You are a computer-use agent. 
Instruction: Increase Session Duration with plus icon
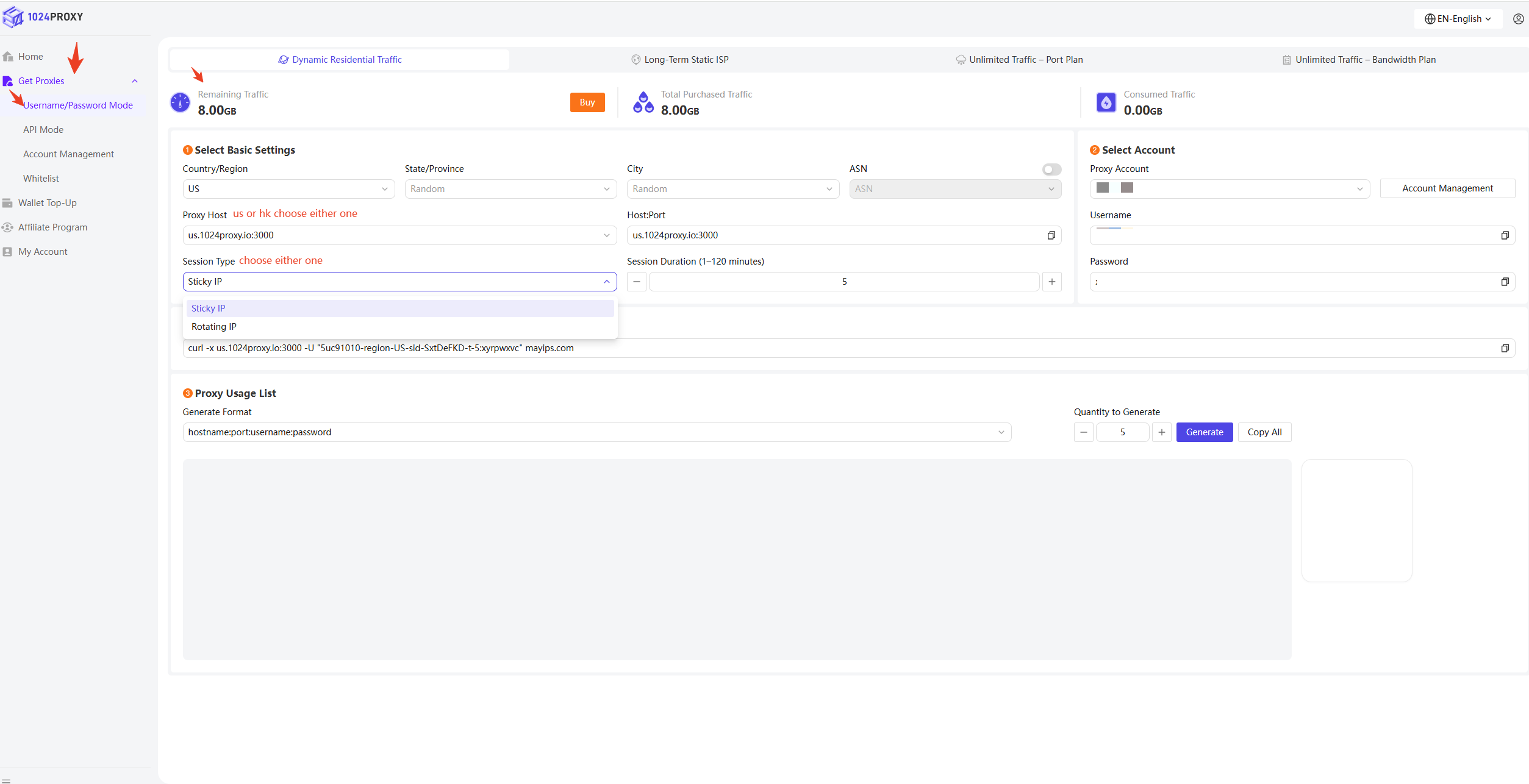1051,282
